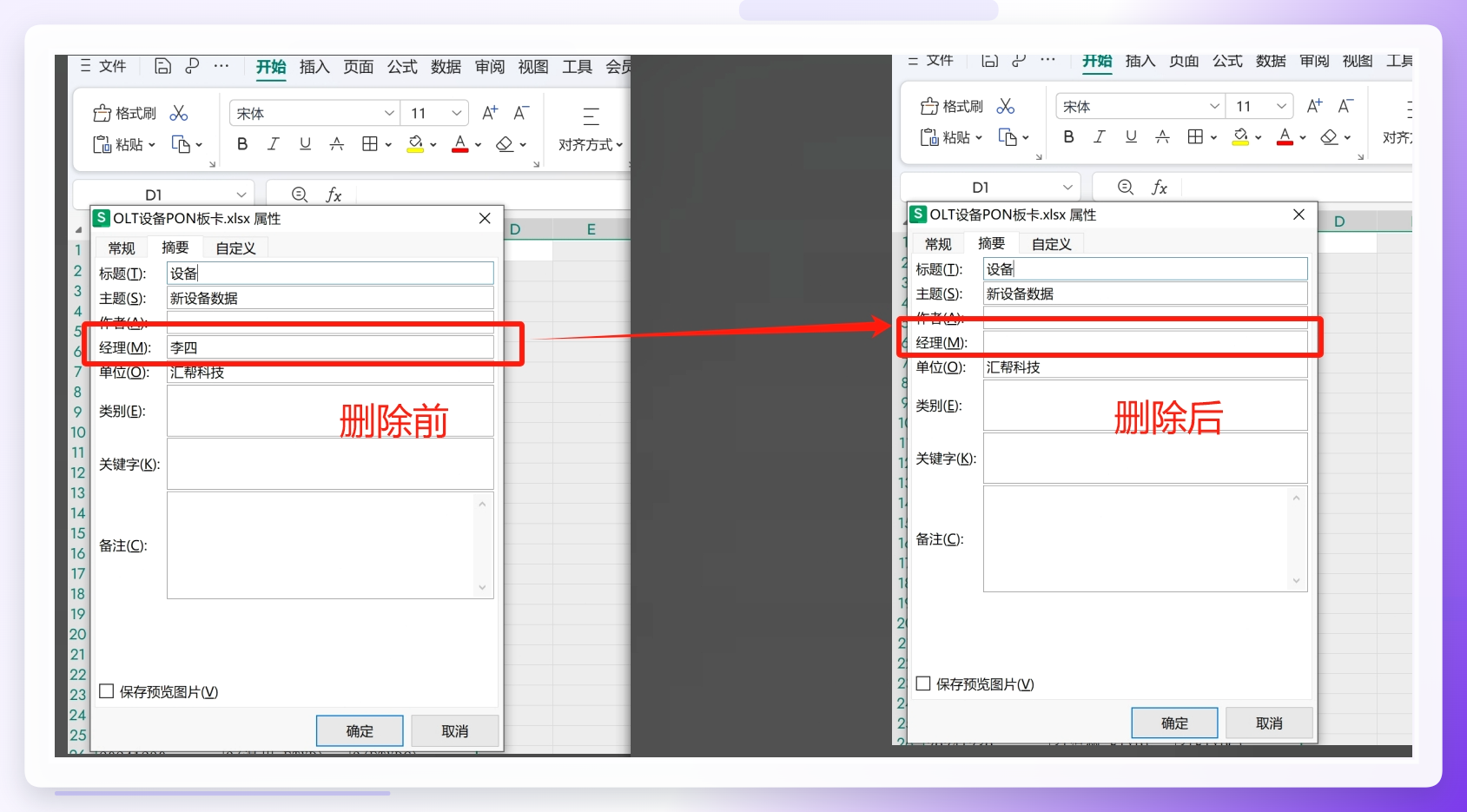1467x812 pixels.
Task: Click the Clear eraser icon in left window
Action: (x=505, y=144)
